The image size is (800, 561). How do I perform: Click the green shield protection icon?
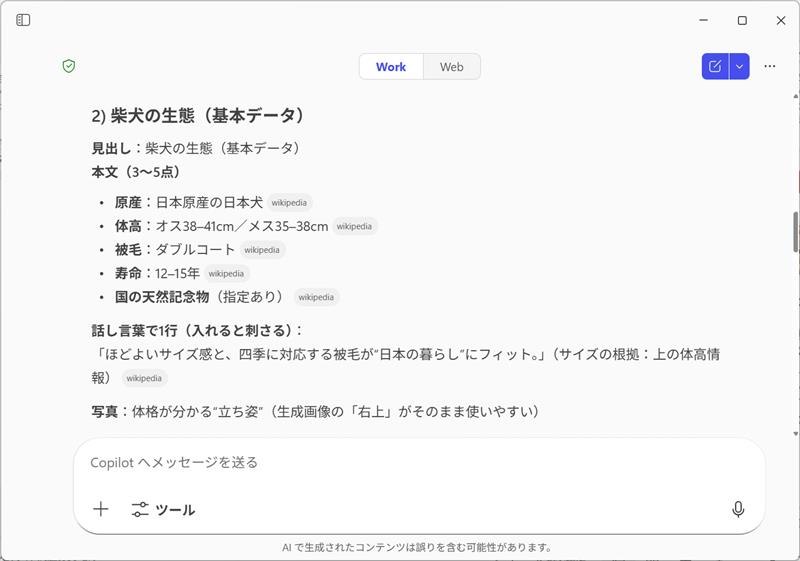[x=69, y=66]
